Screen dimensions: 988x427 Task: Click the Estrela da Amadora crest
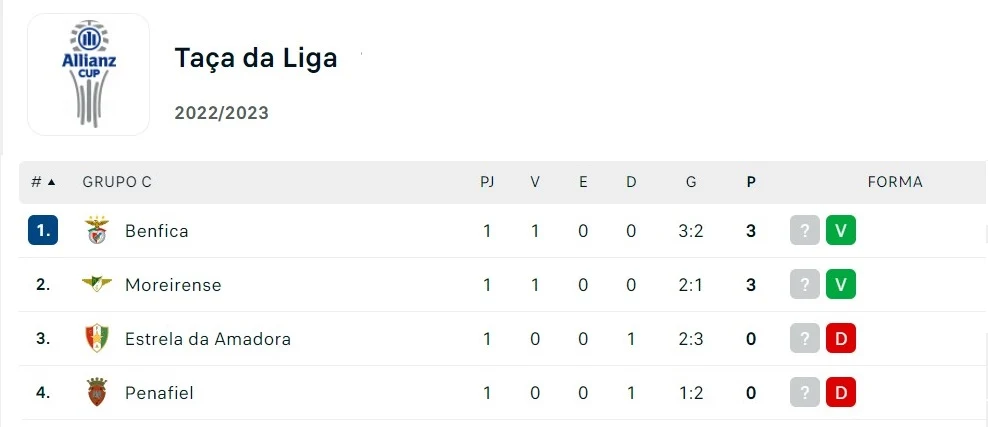pos(97,339)
